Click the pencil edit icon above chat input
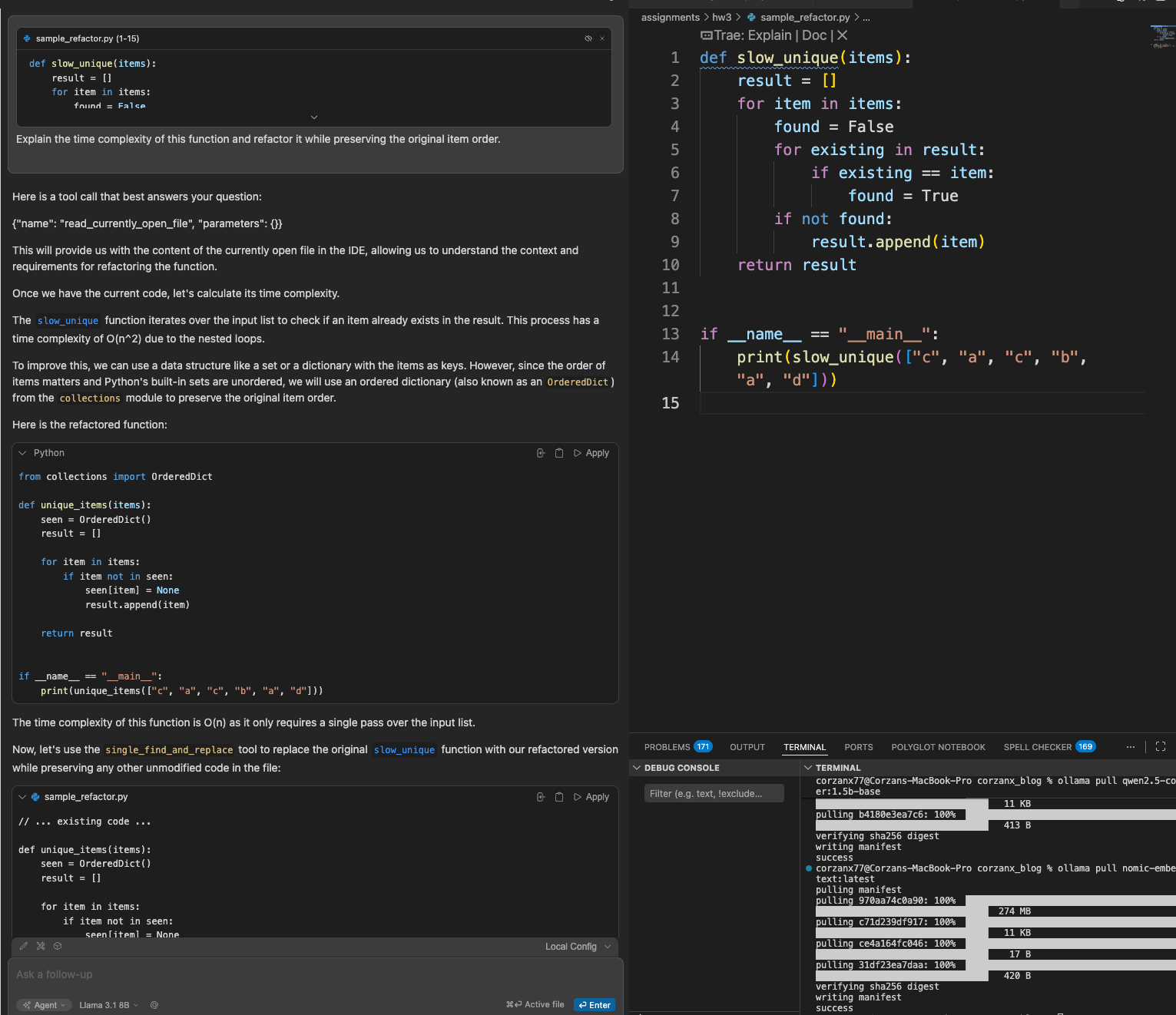 point(24,946)
